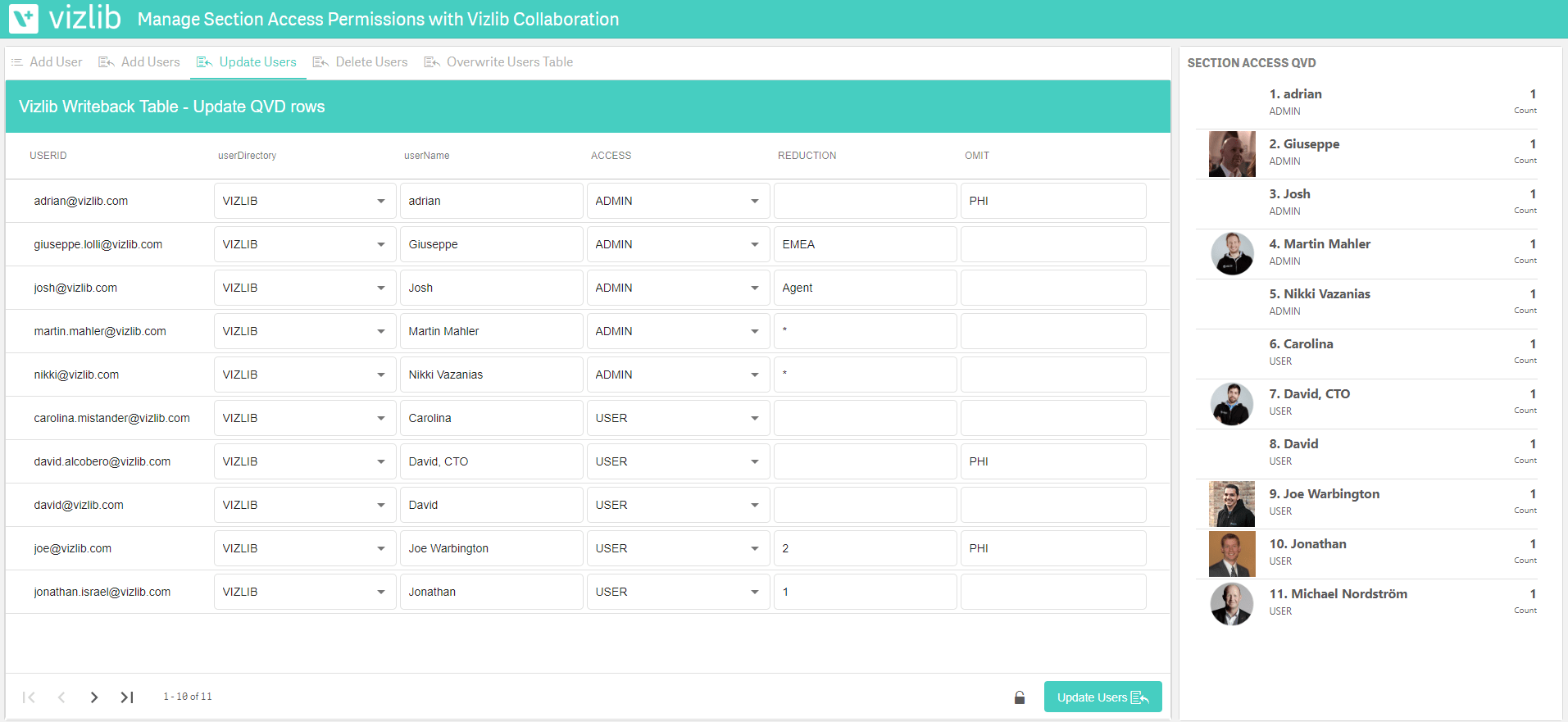
Task: Open ACCESS dropdown for Josh row
Action: pyautogui.click(x=678, y=288)
